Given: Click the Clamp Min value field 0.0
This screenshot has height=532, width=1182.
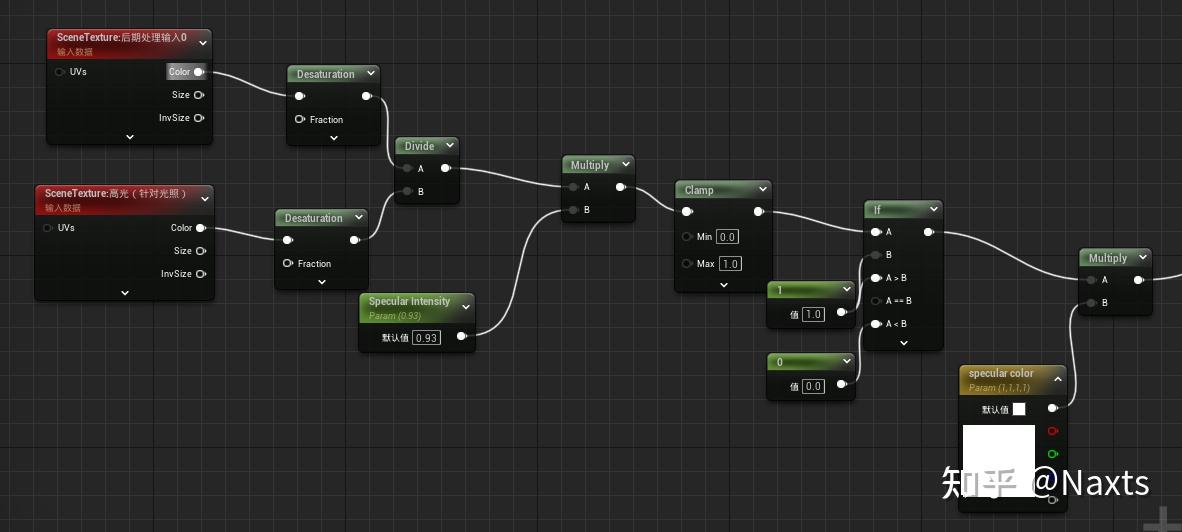Looking at the screenshot, I should 727,237.
